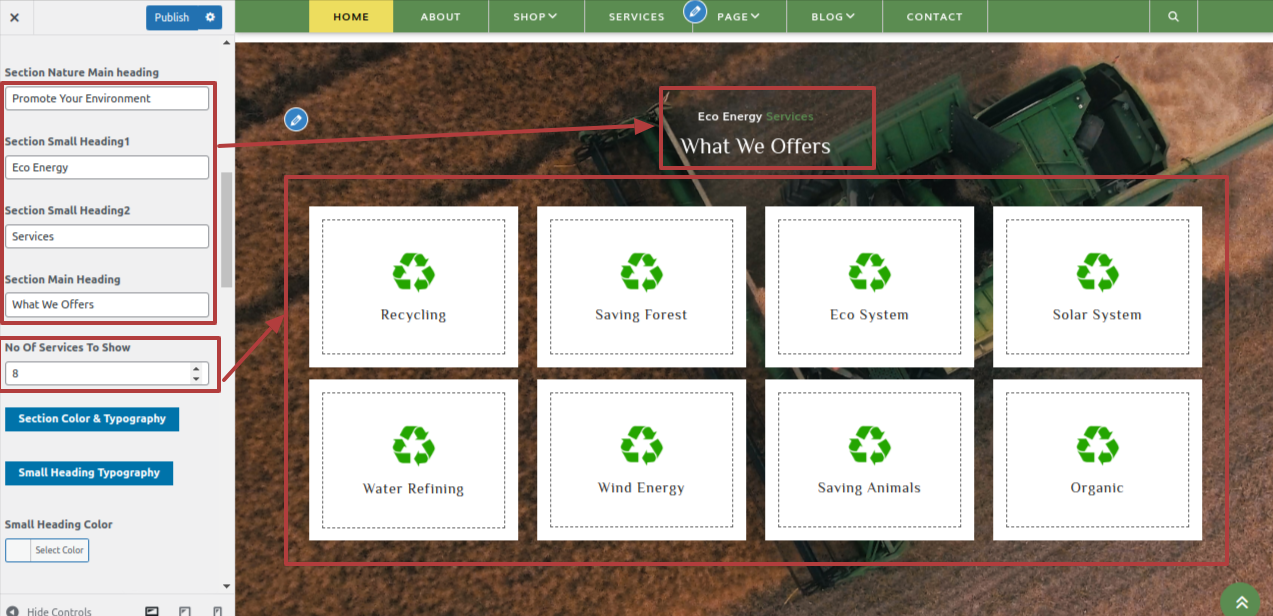Viewport: 1273px width, 616px height.
Task: Click edit pencil shortcut on services section
Action: [x=295, y=120]
